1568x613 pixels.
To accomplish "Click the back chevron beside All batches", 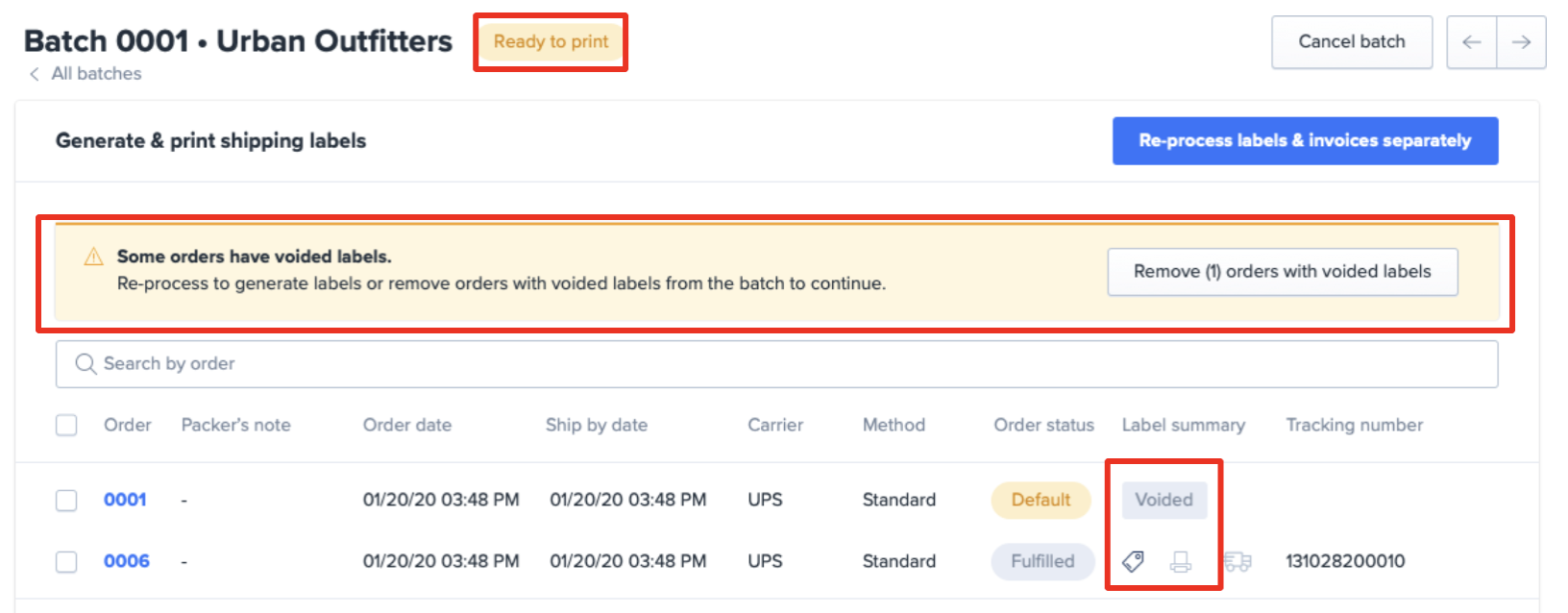I will (x=35, y=74).
